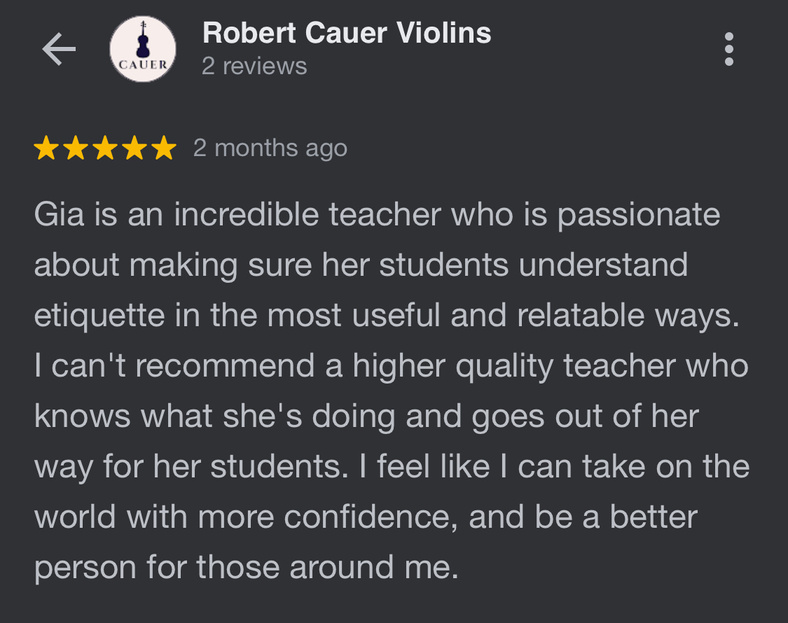Open the Robert Cauer Violins reviewer name
The height and width of the screenshot is (623, 788).
(x=346, y=33)
